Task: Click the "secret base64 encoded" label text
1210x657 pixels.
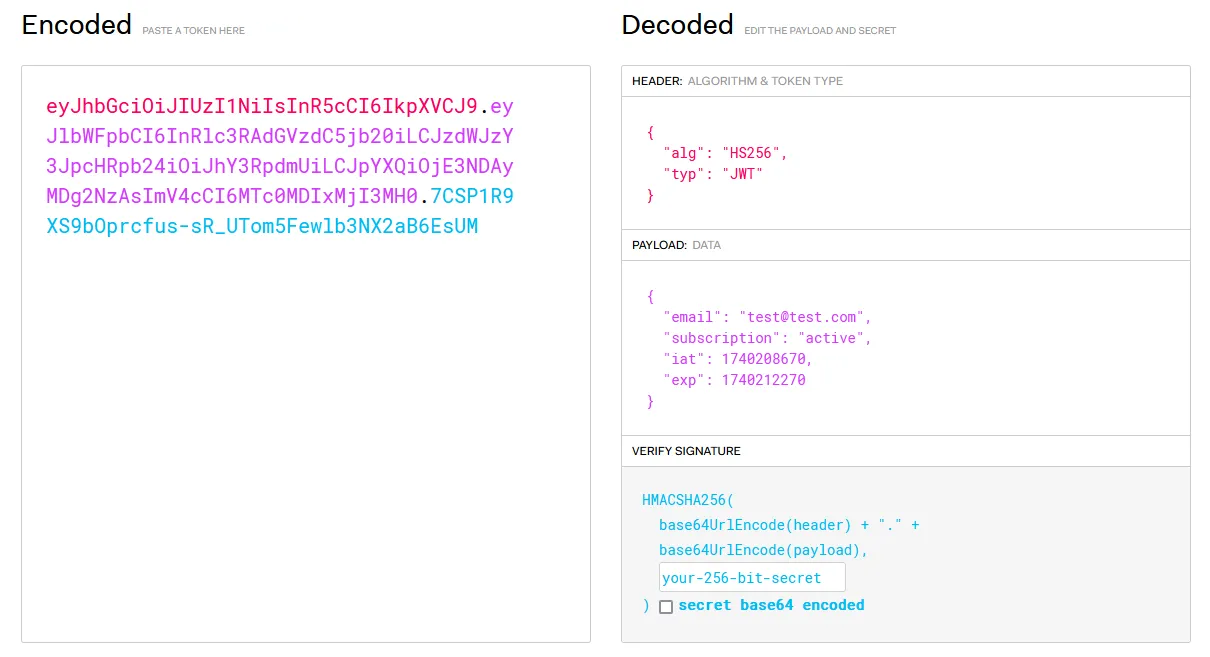Action: click(771, 605)
